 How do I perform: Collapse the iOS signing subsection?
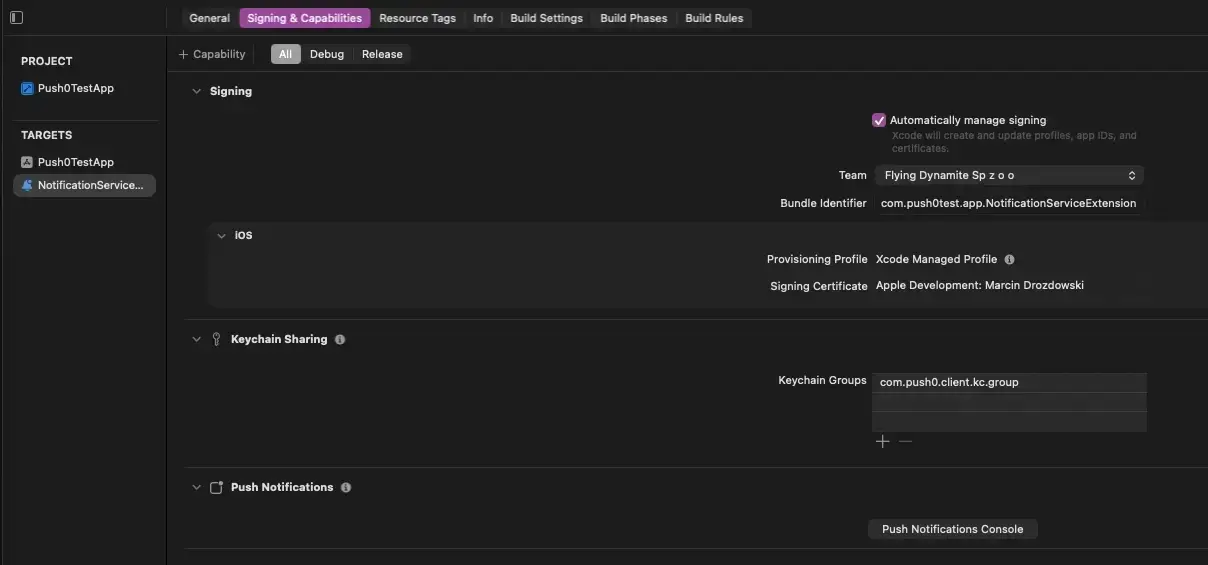click(222, 236)
